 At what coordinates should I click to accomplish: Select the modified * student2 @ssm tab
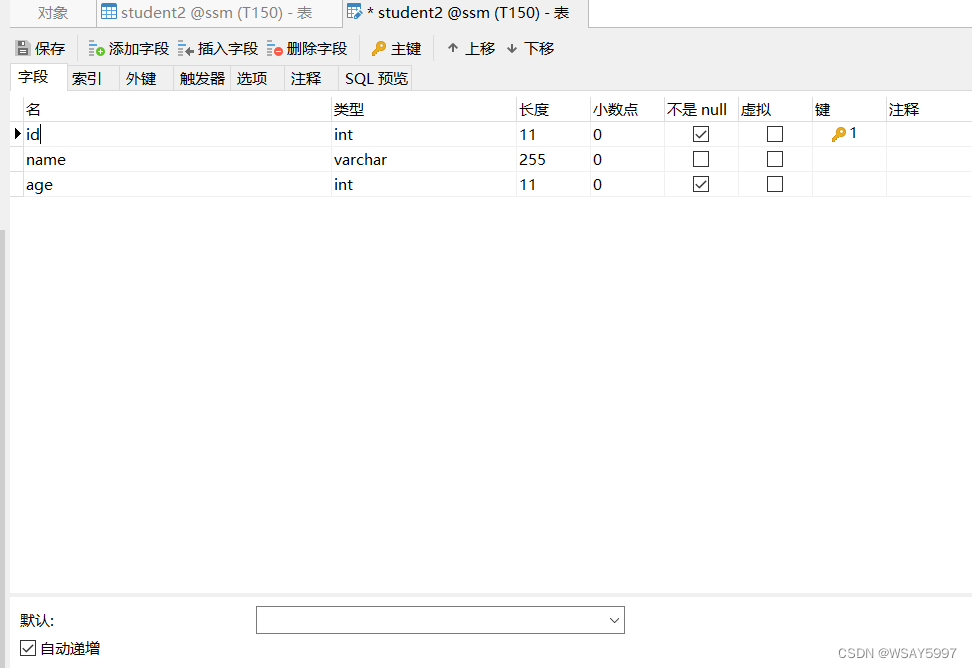coord(466,13)
